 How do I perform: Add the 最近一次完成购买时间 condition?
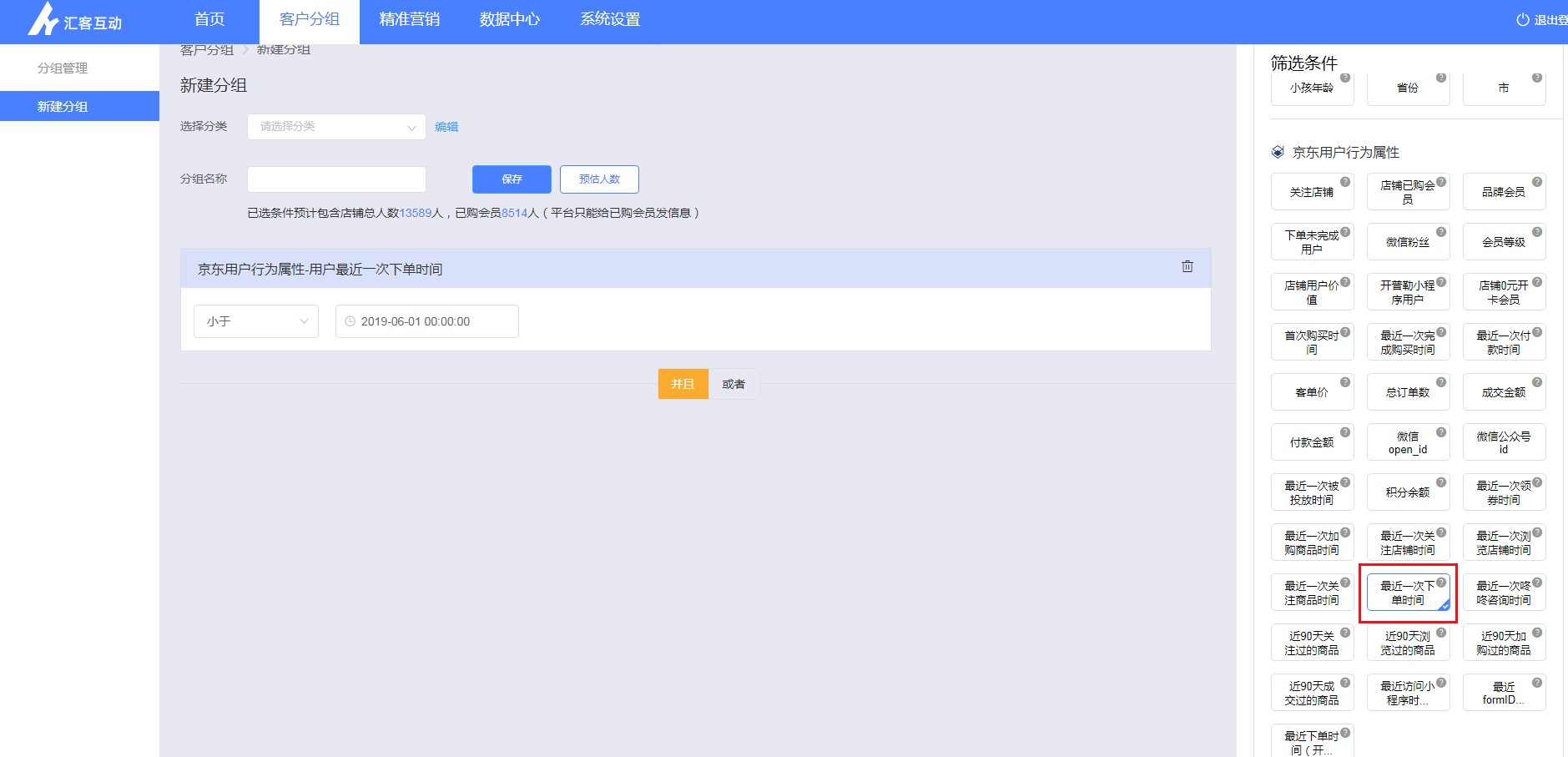(x=1408, y=342)
